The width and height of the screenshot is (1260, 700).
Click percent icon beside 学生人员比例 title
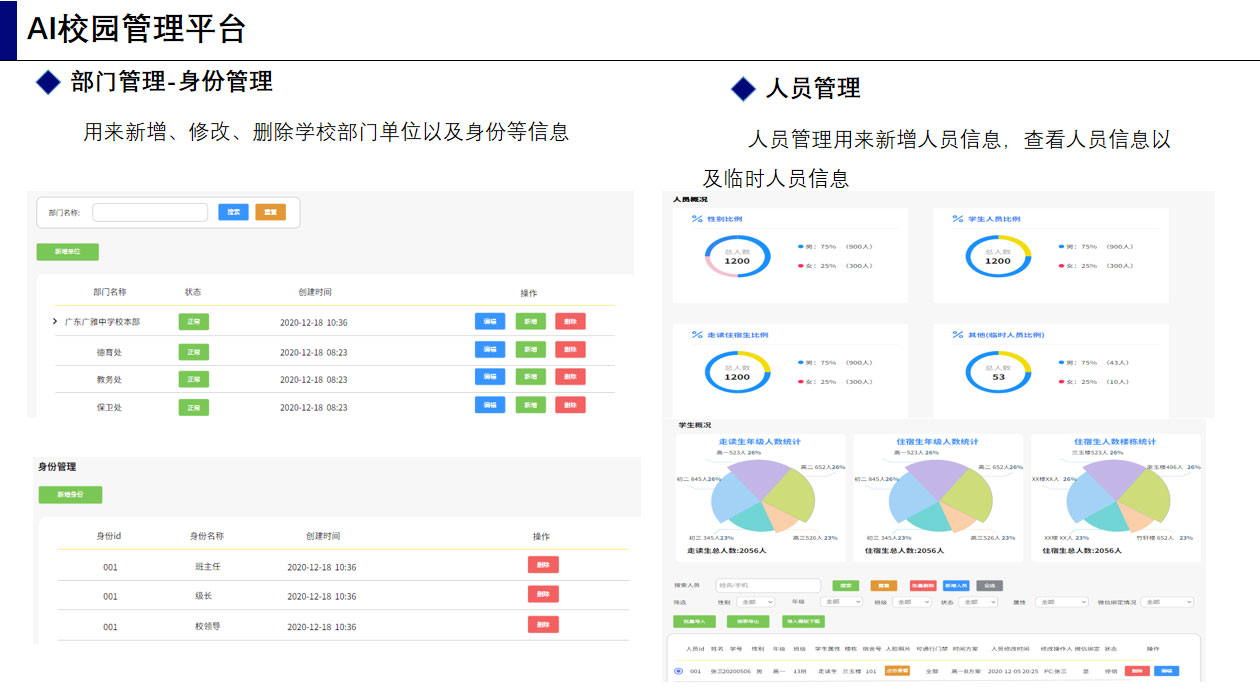coord(957,219)
